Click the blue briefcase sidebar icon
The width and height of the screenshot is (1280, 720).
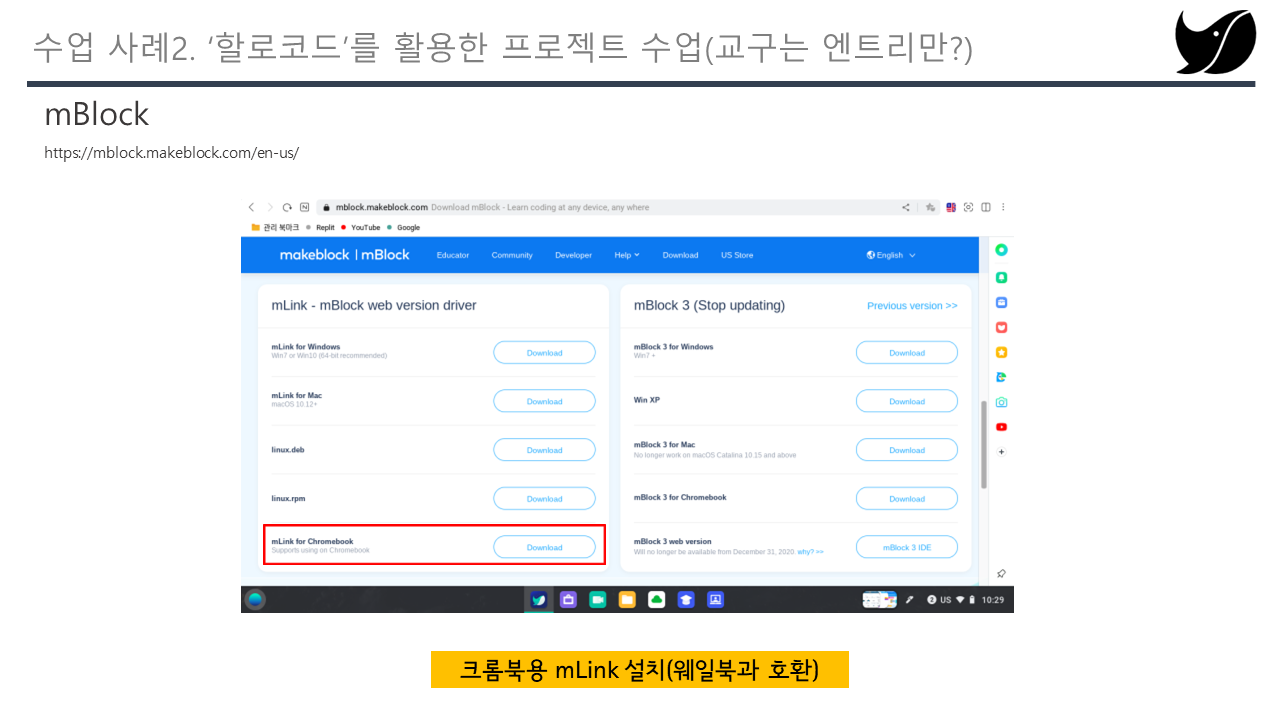[1001, 302]
